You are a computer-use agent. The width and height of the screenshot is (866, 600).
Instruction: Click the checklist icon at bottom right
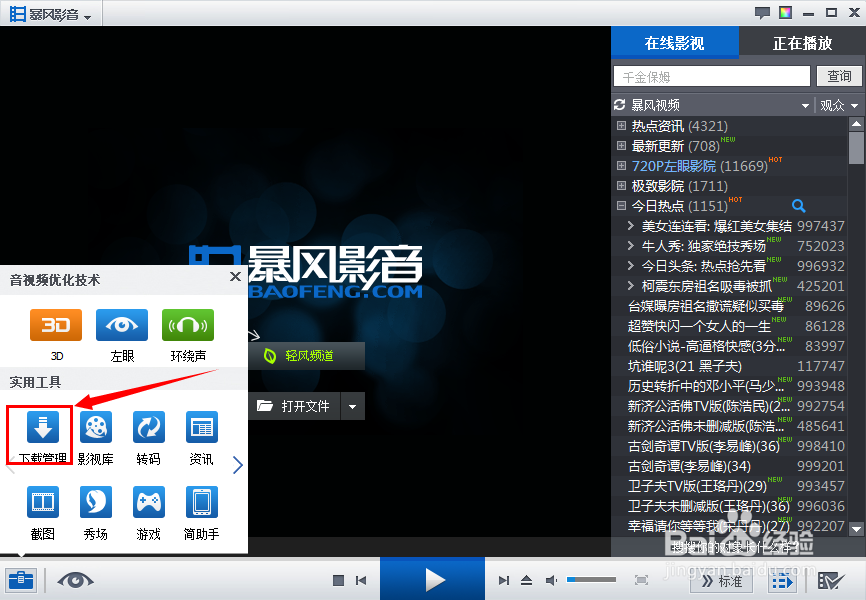point(831,581)
